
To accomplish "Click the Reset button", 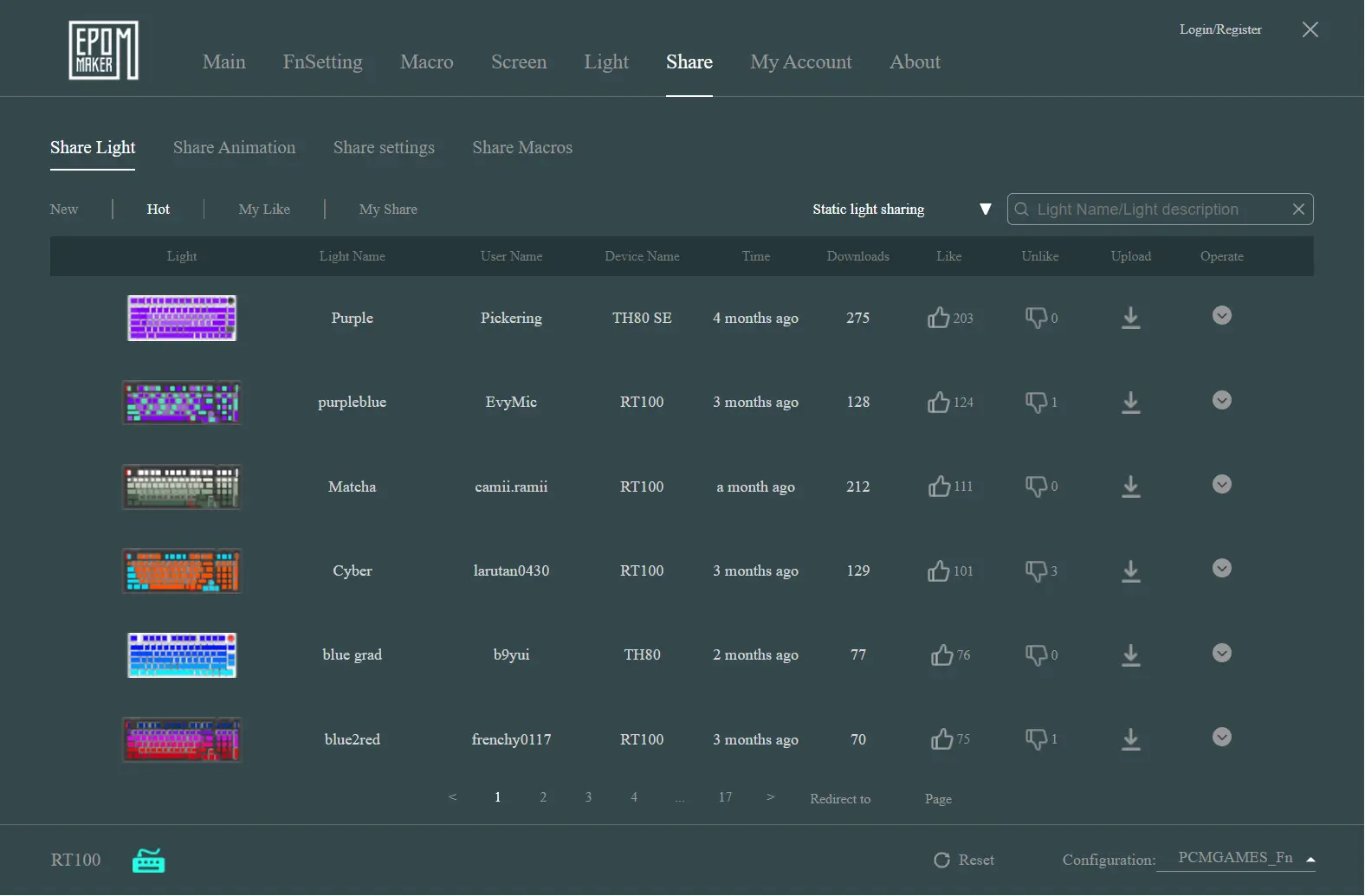I will click(x=964, y=860).
